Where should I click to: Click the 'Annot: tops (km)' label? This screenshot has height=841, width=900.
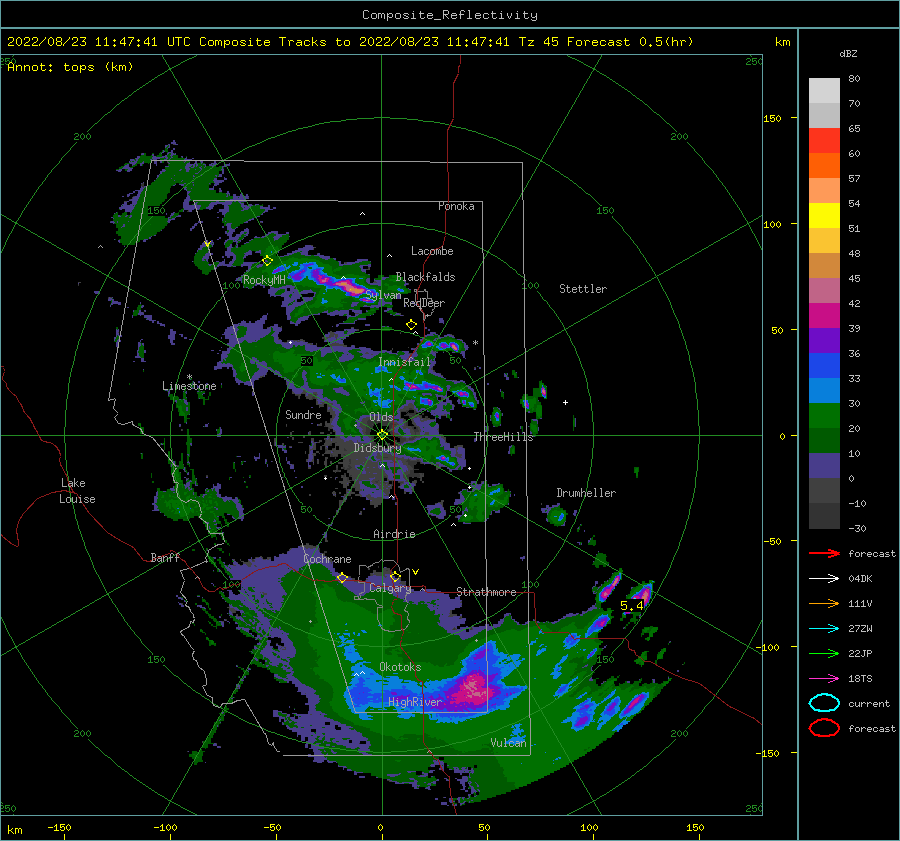click(x=70, y=67)
